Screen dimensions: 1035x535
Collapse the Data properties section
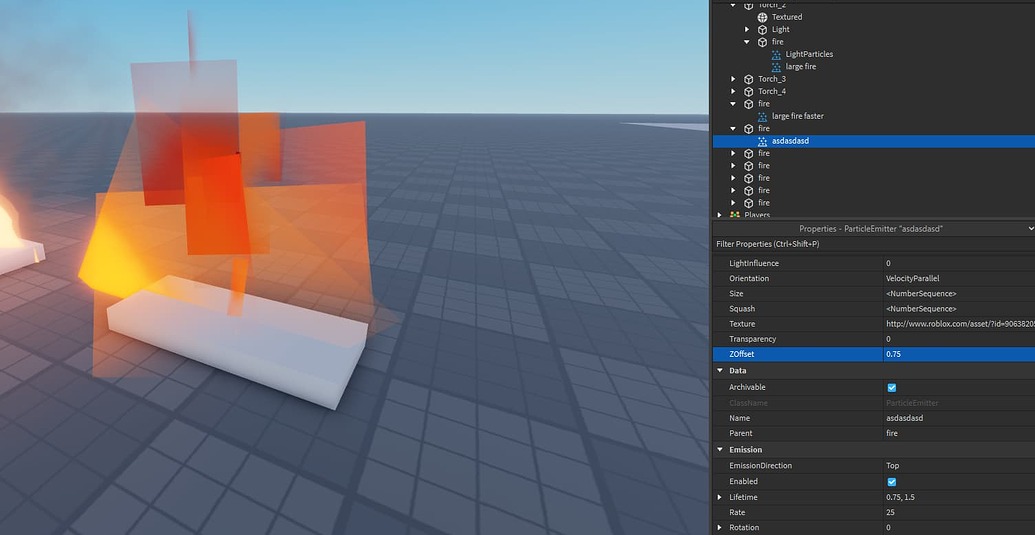click(x=720, y=371)
